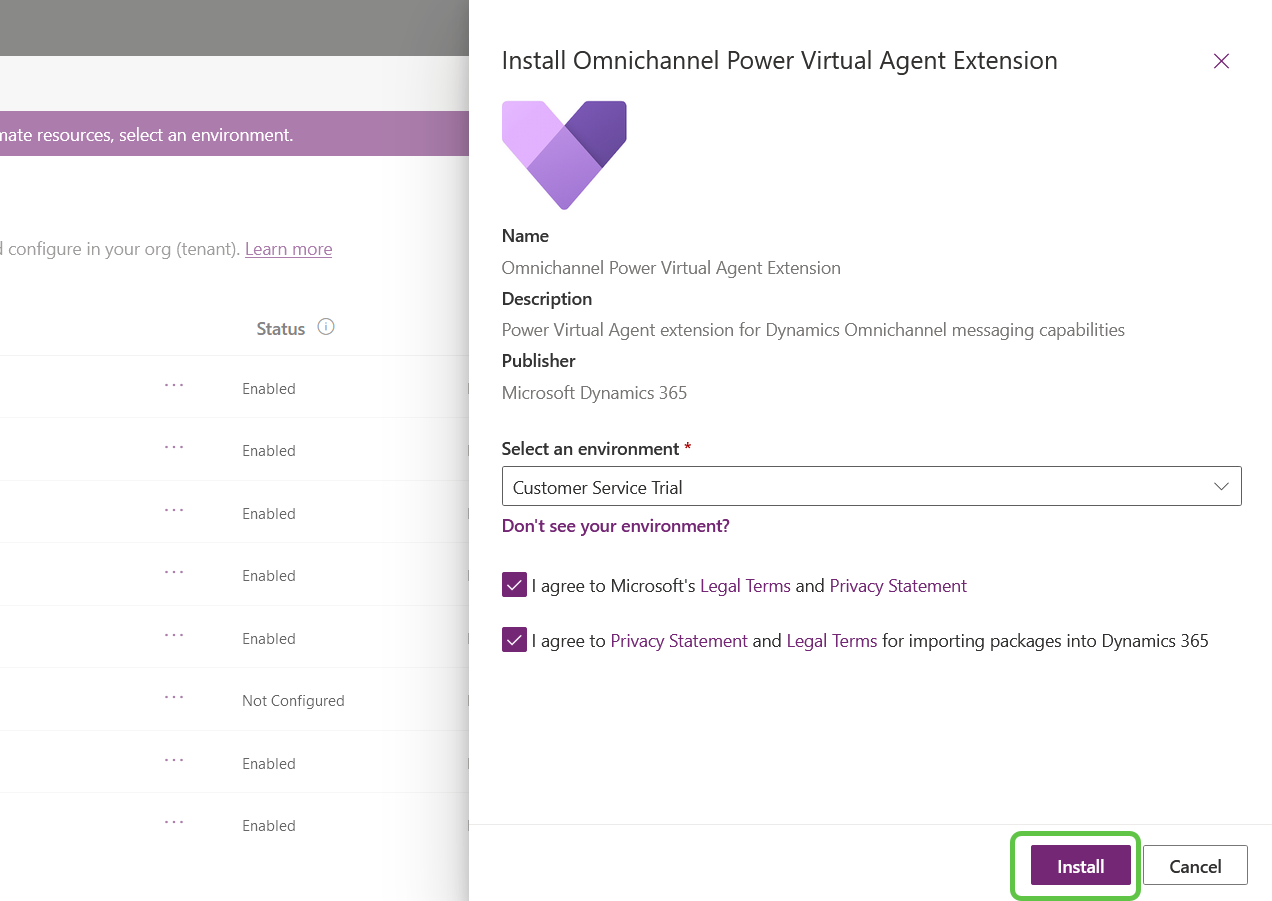Click the Power Virtual Agents logo image
The image size is (1272, 901).
(x=564, y=154)
